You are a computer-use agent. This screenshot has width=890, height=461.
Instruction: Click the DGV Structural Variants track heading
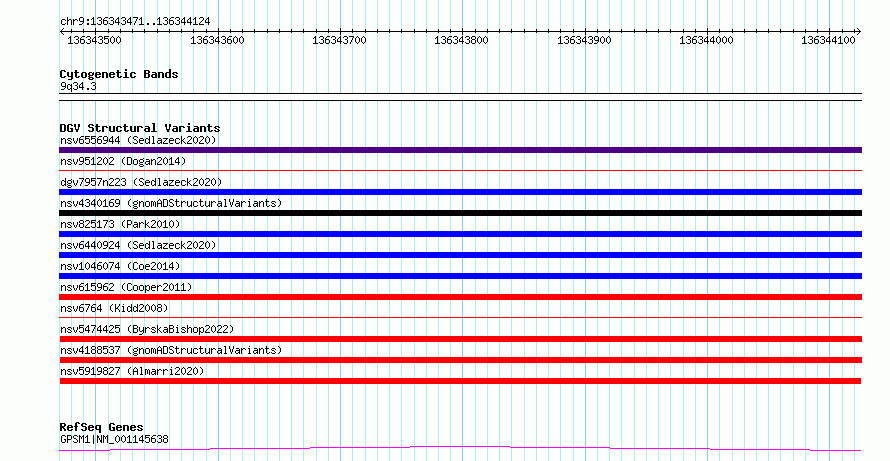[140, 128]
